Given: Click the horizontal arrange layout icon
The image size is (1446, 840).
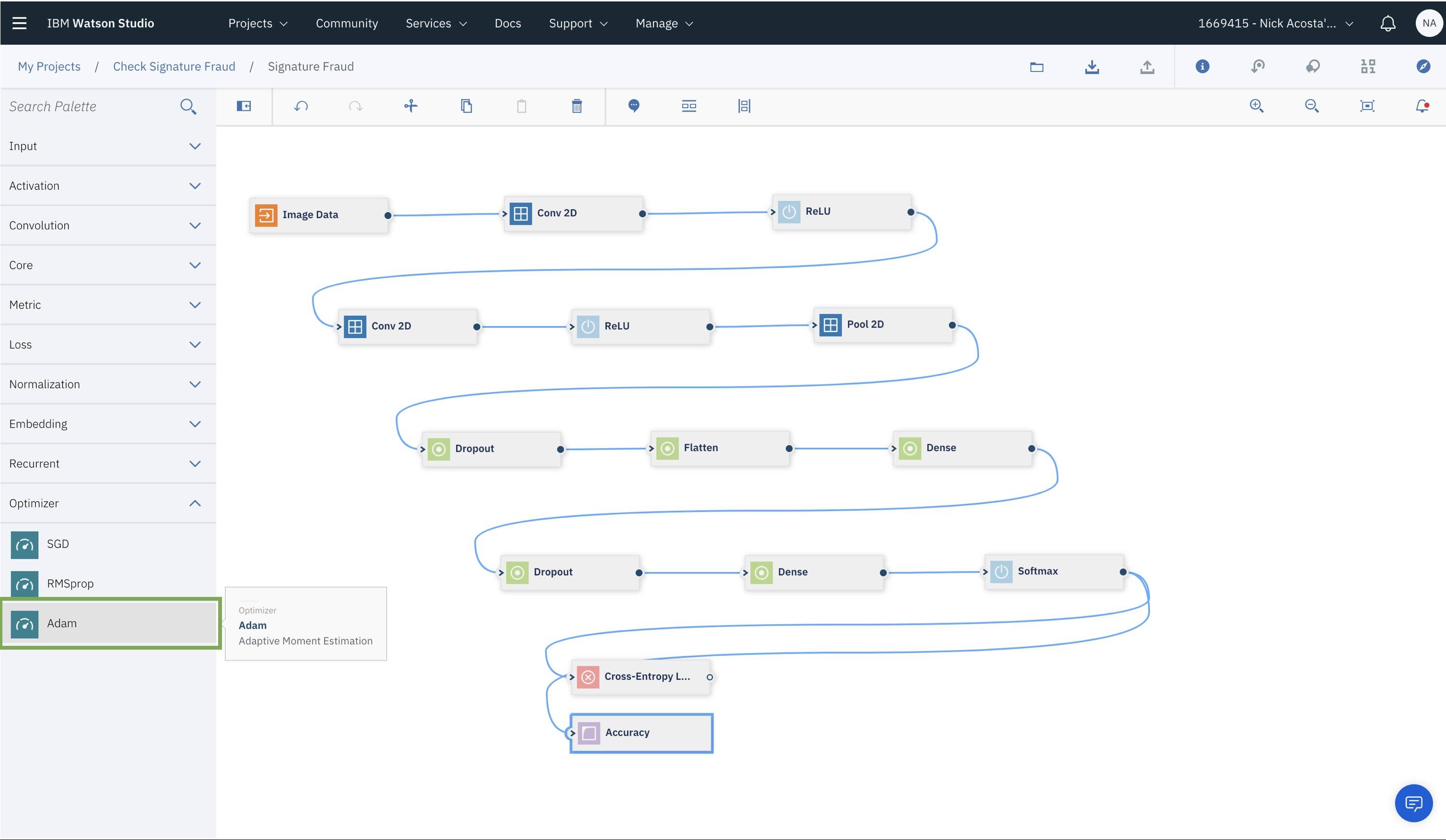Looking at the screenshot, I should tap(688, 105).
